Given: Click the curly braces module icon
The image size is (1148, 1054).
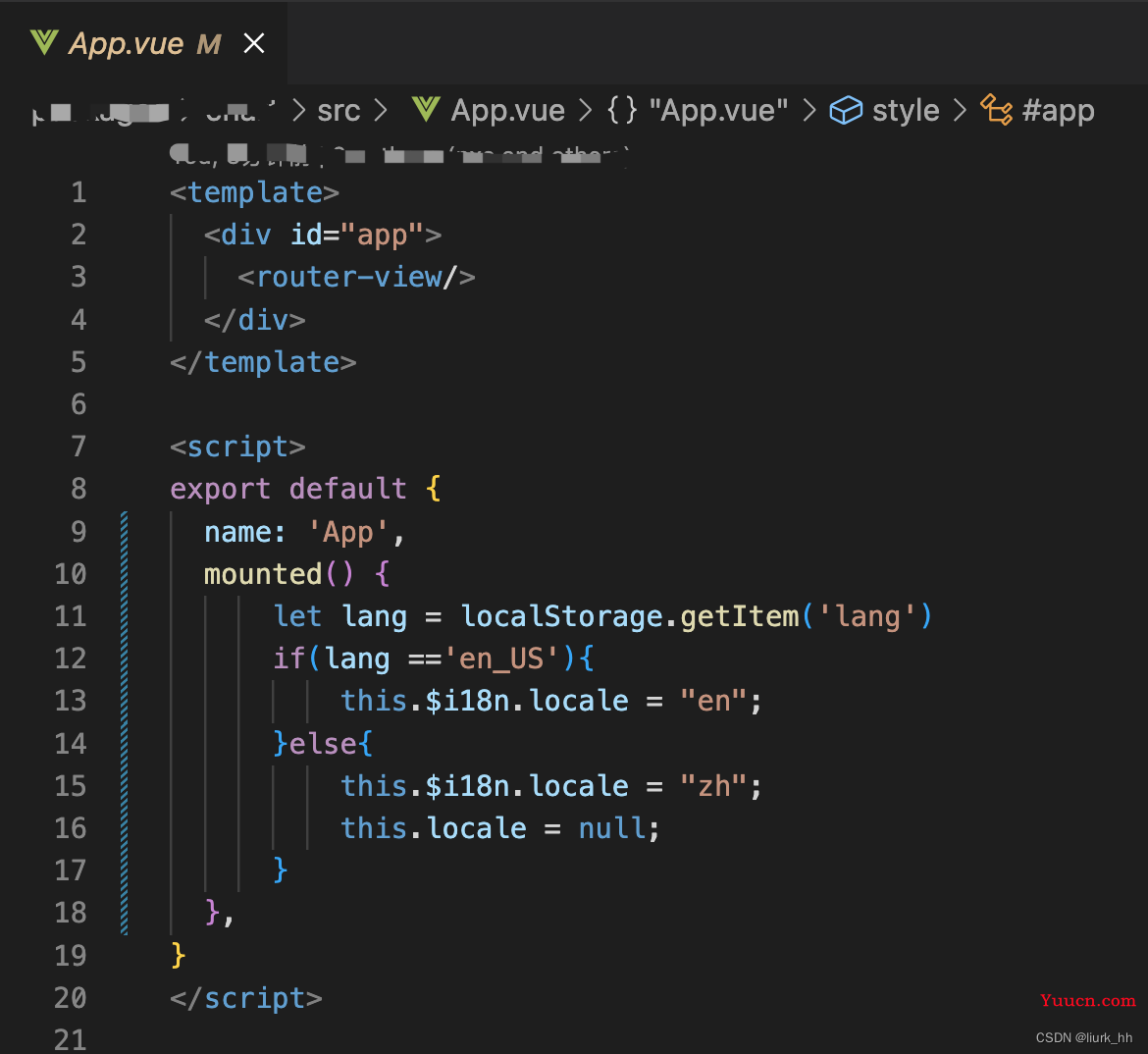Looking at the screenshot, I should pos(622,111).
